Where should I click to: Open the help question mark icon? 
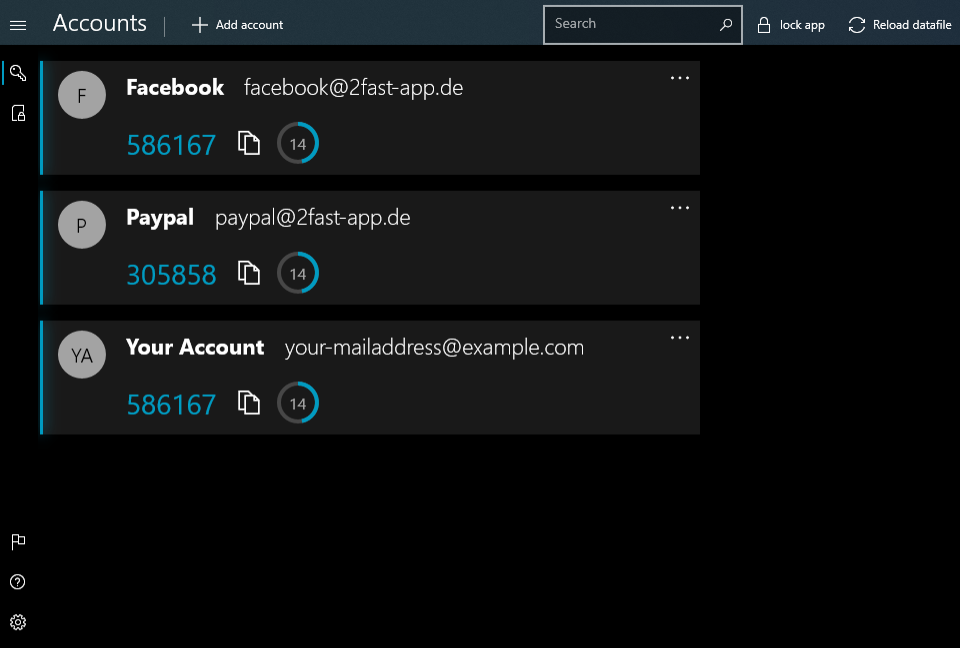click(18, 582)
